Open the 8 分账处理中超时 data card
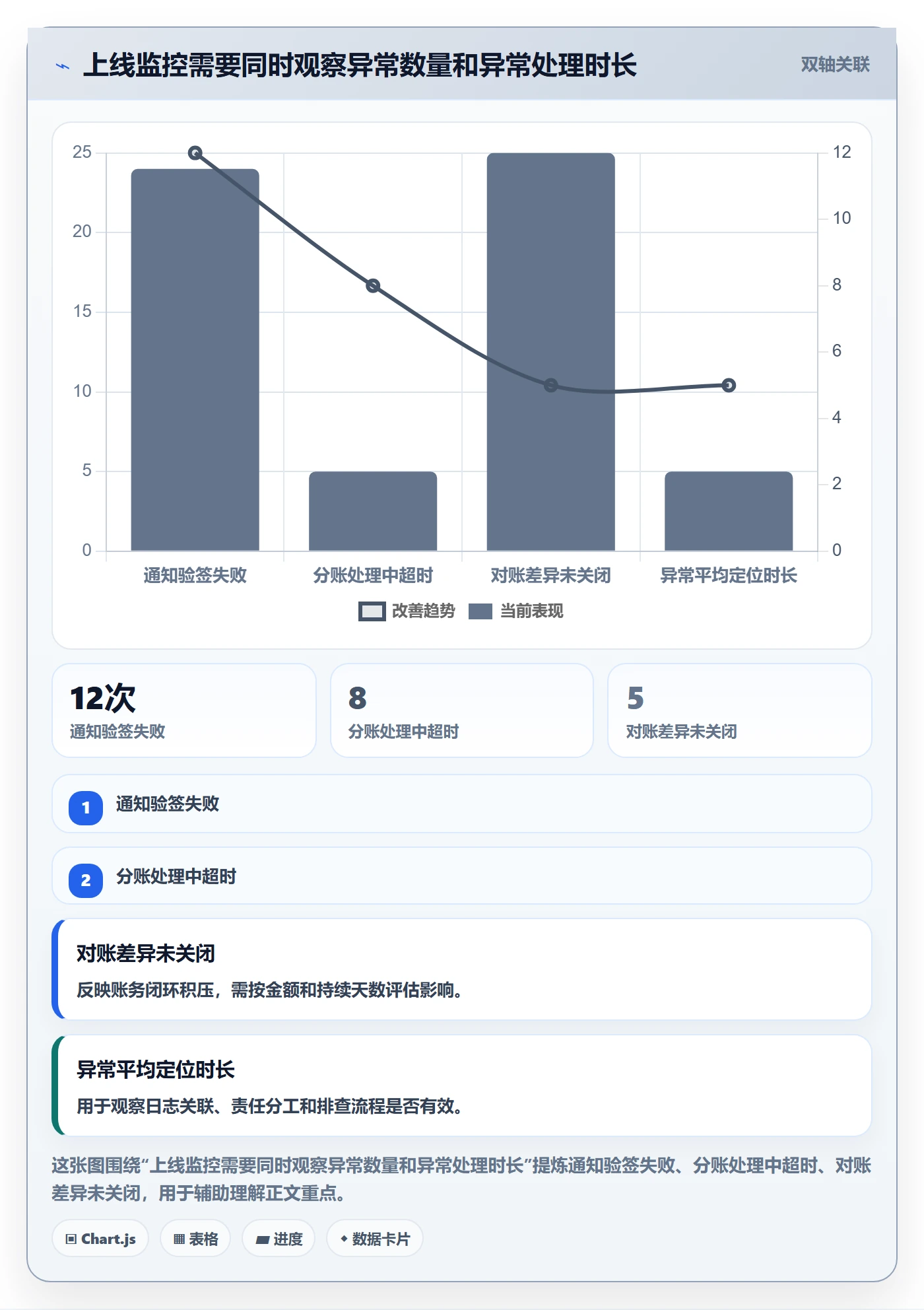Viewport: 924px width, 1310px height. pyautogui.click(x=462, y=710)
